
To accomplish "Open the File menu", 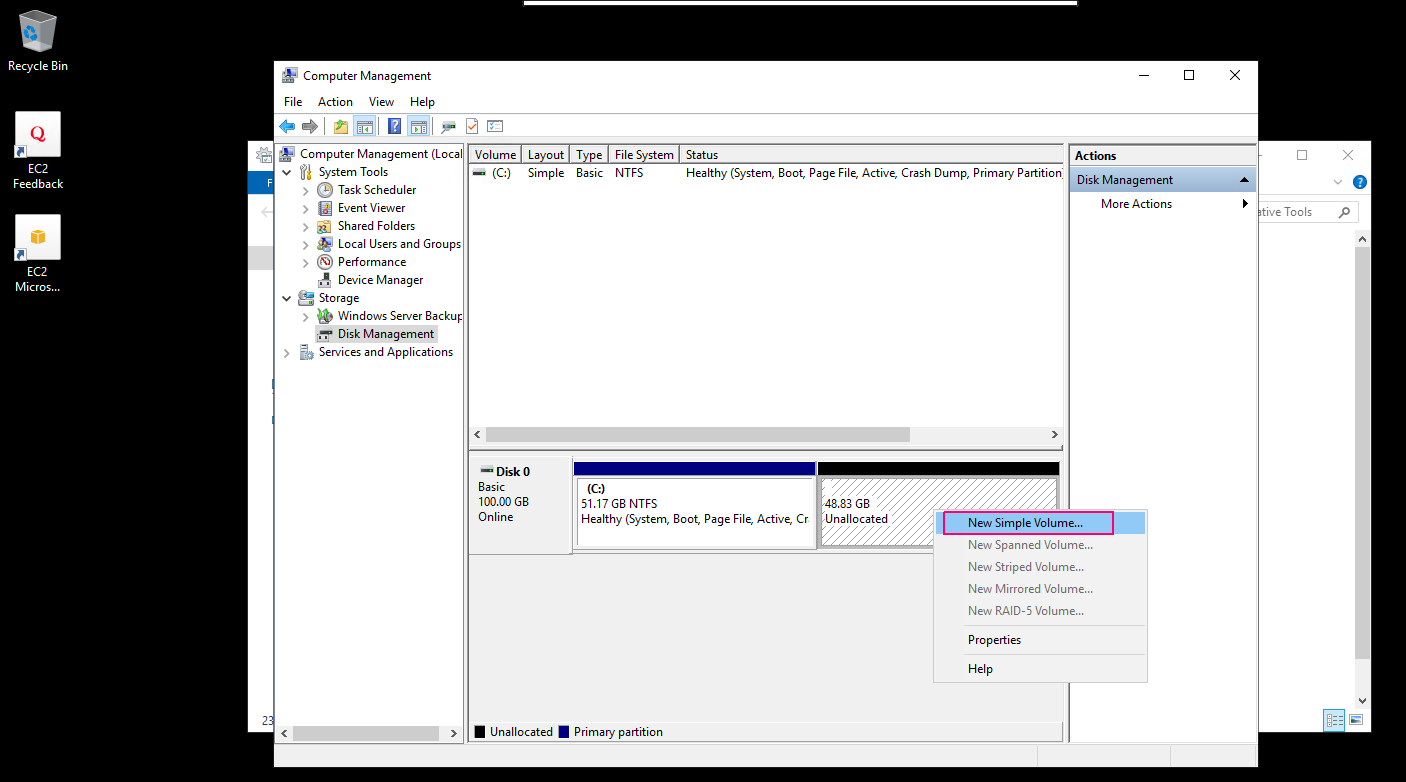I will coord(293,102).
